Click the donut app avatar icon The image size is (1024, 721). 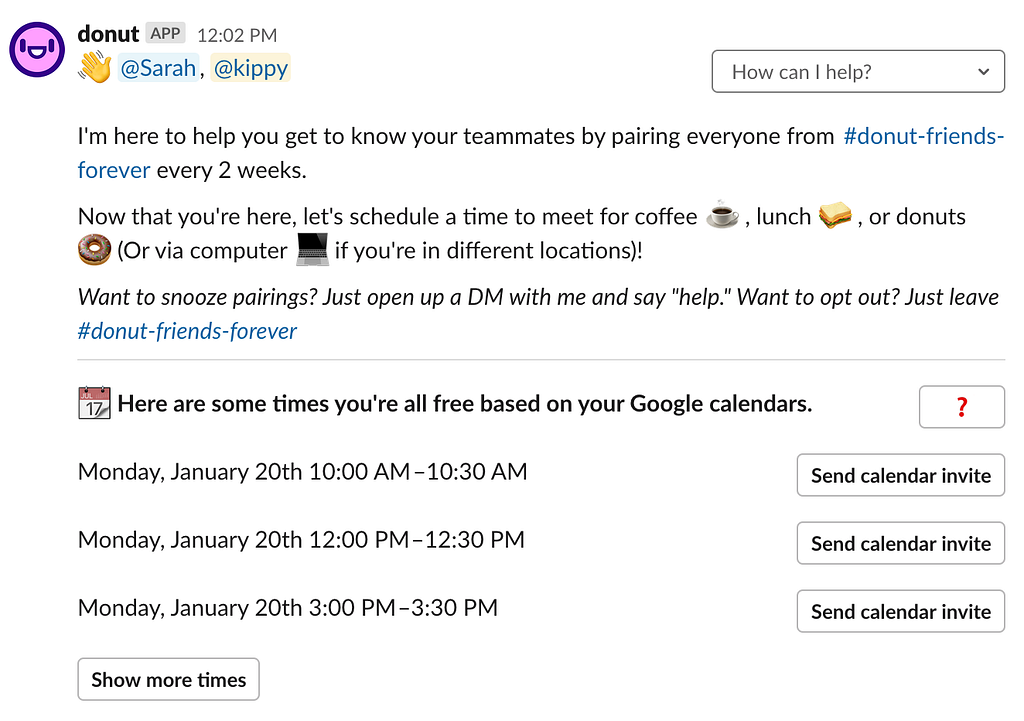(37, 50)
